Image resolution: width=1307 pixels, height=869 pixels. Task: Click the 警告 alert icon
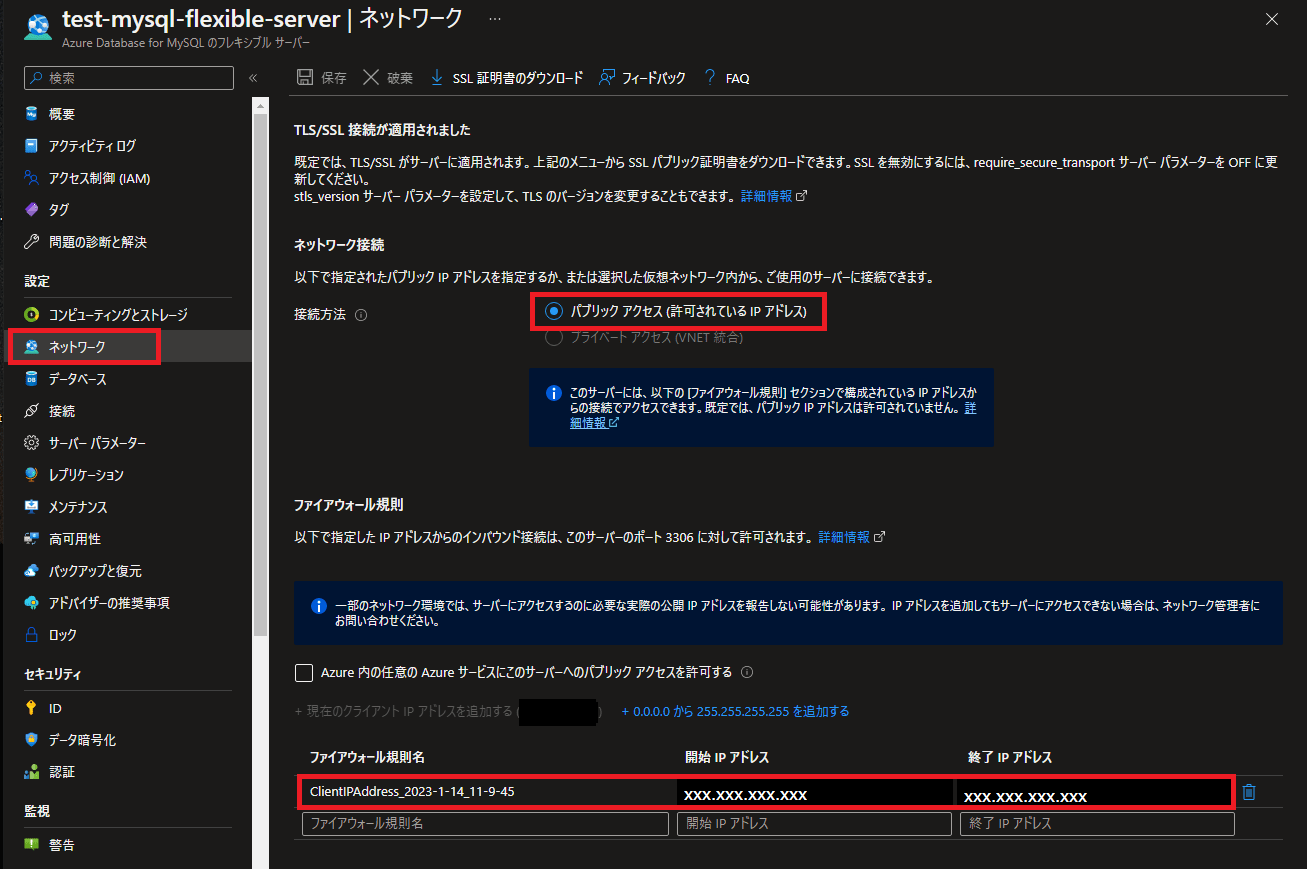pos(31,845)
